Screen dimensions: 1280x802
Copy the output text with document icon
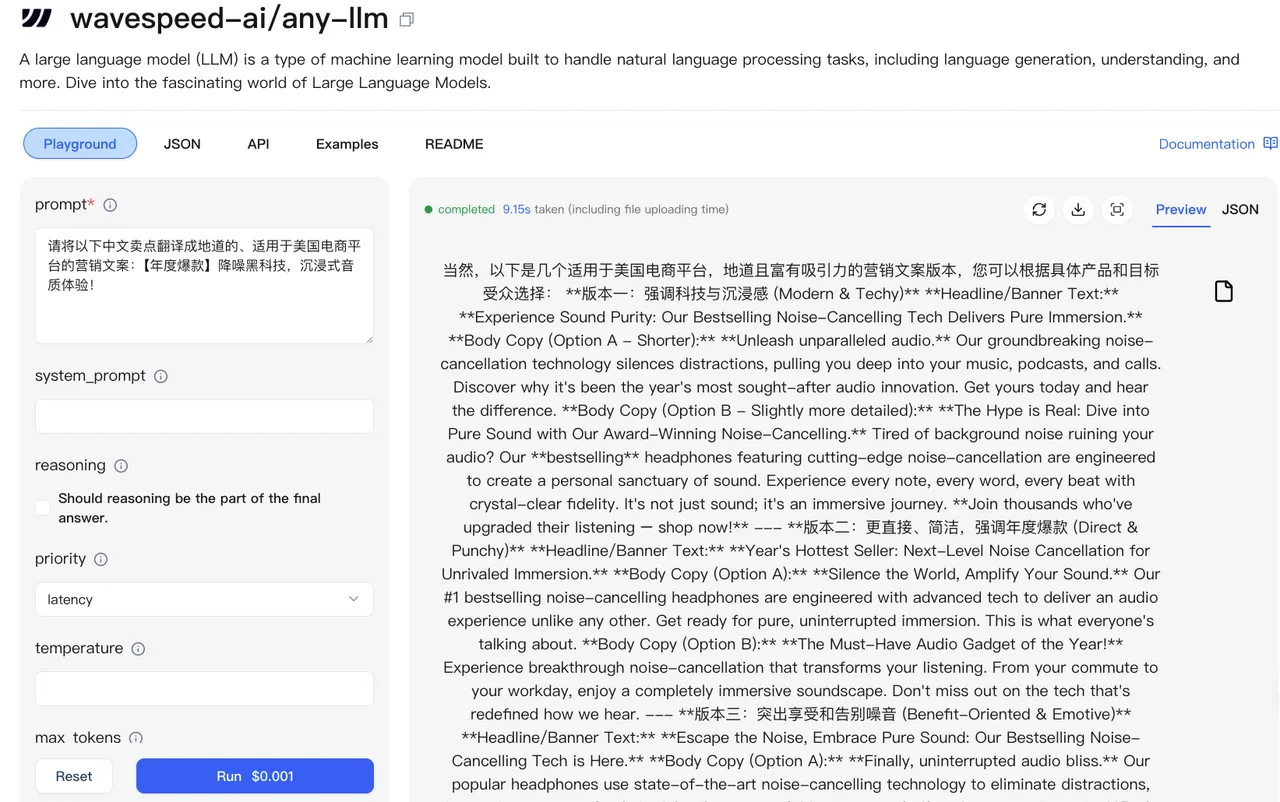[1223, 291]
